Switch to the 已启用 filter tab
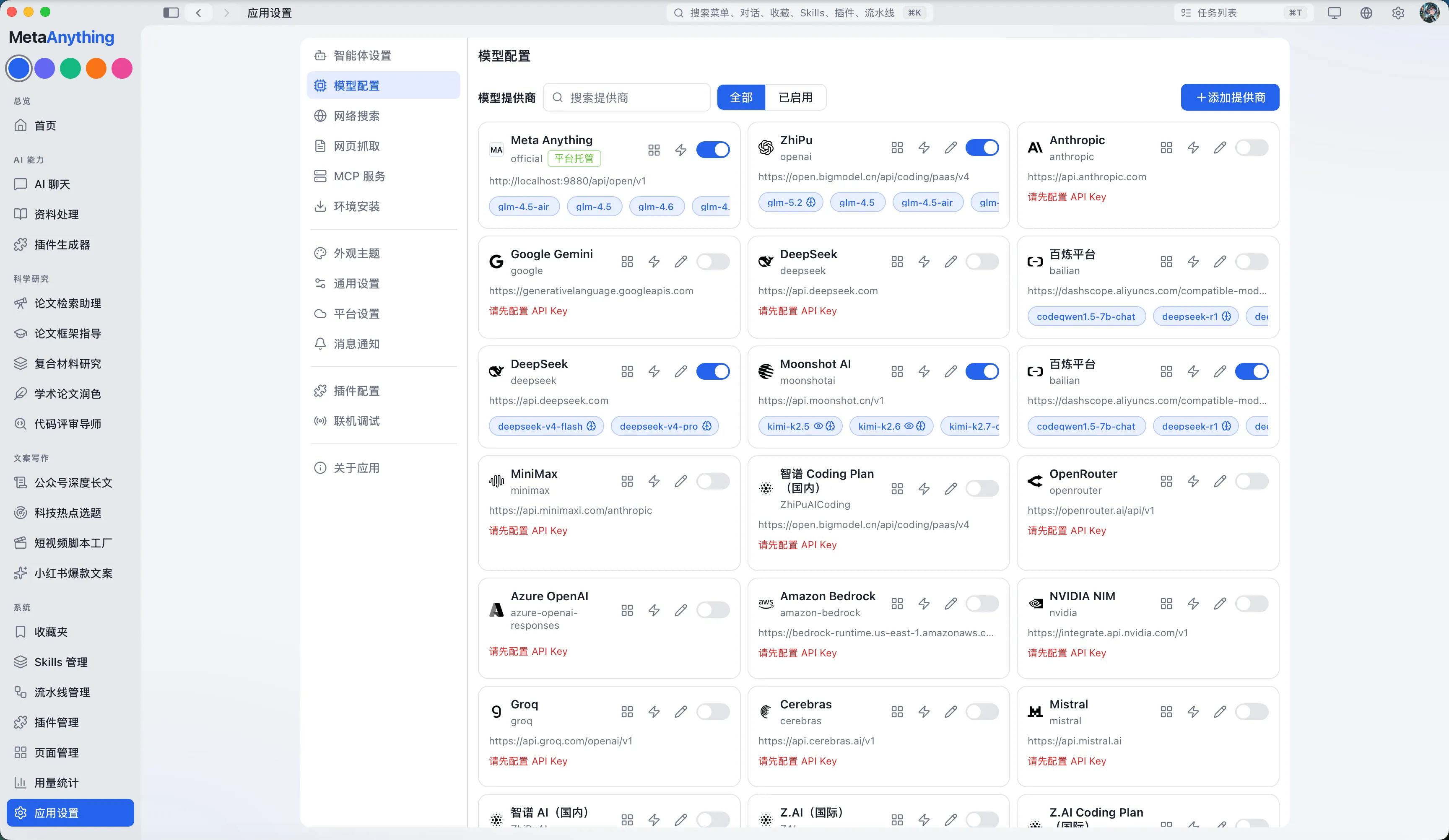The width and height of the screenshot is (1449, 840). pyautogui.click(x=795, y=97)
